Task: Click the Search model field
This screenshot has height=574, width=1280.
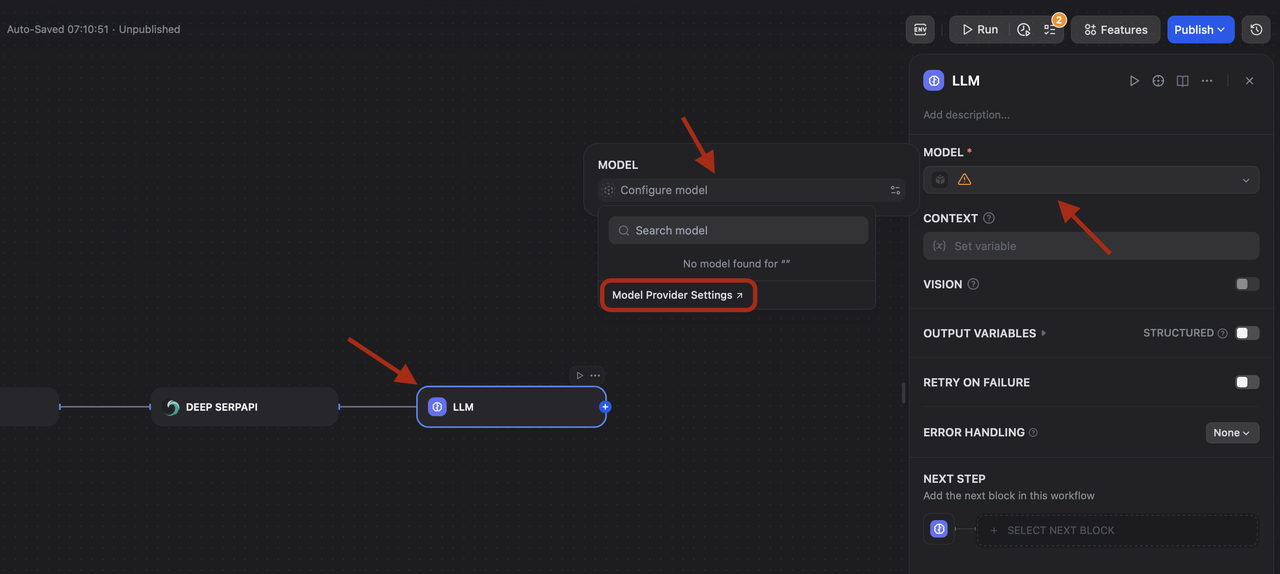Action: point(738,230)
